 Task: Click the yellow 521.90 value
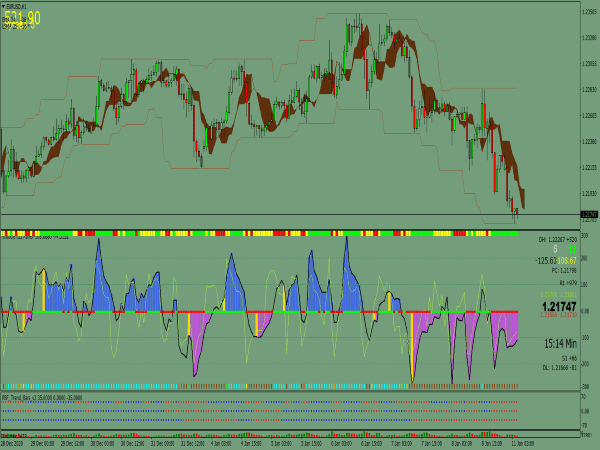[22, 18]
